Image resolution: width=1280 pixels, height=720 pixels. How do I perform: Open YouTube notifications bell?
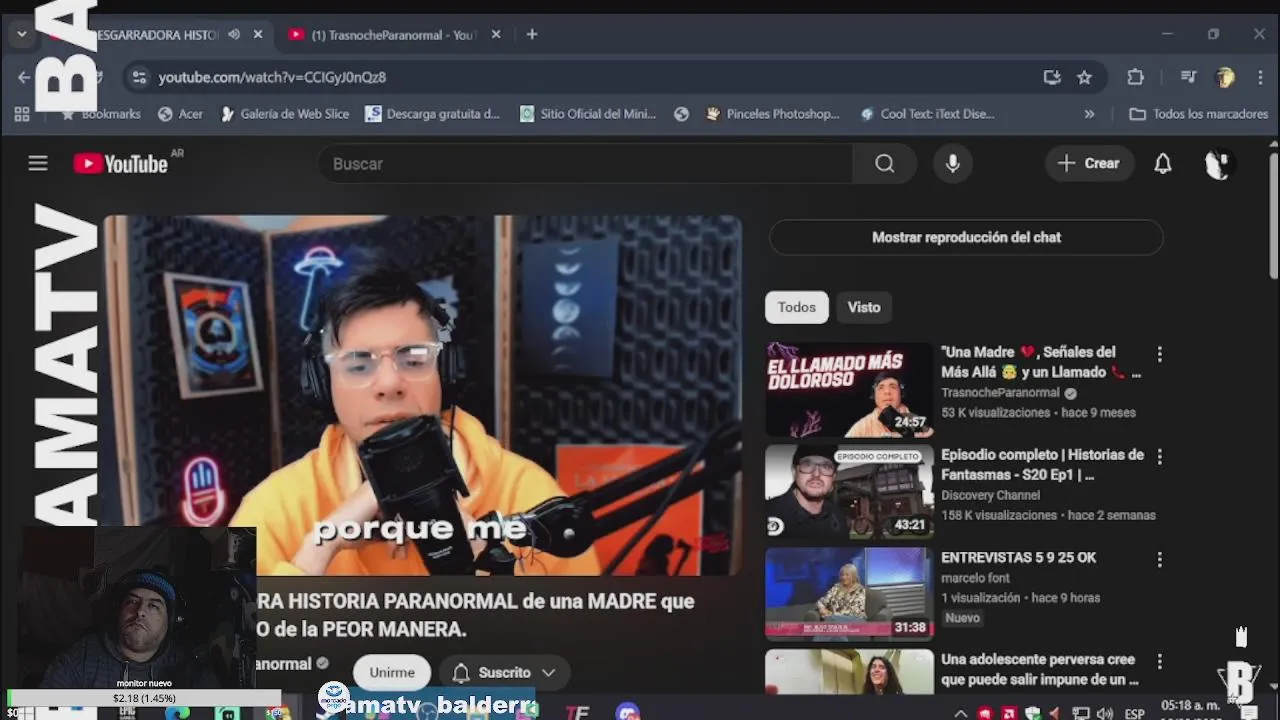coord(1163,163)
